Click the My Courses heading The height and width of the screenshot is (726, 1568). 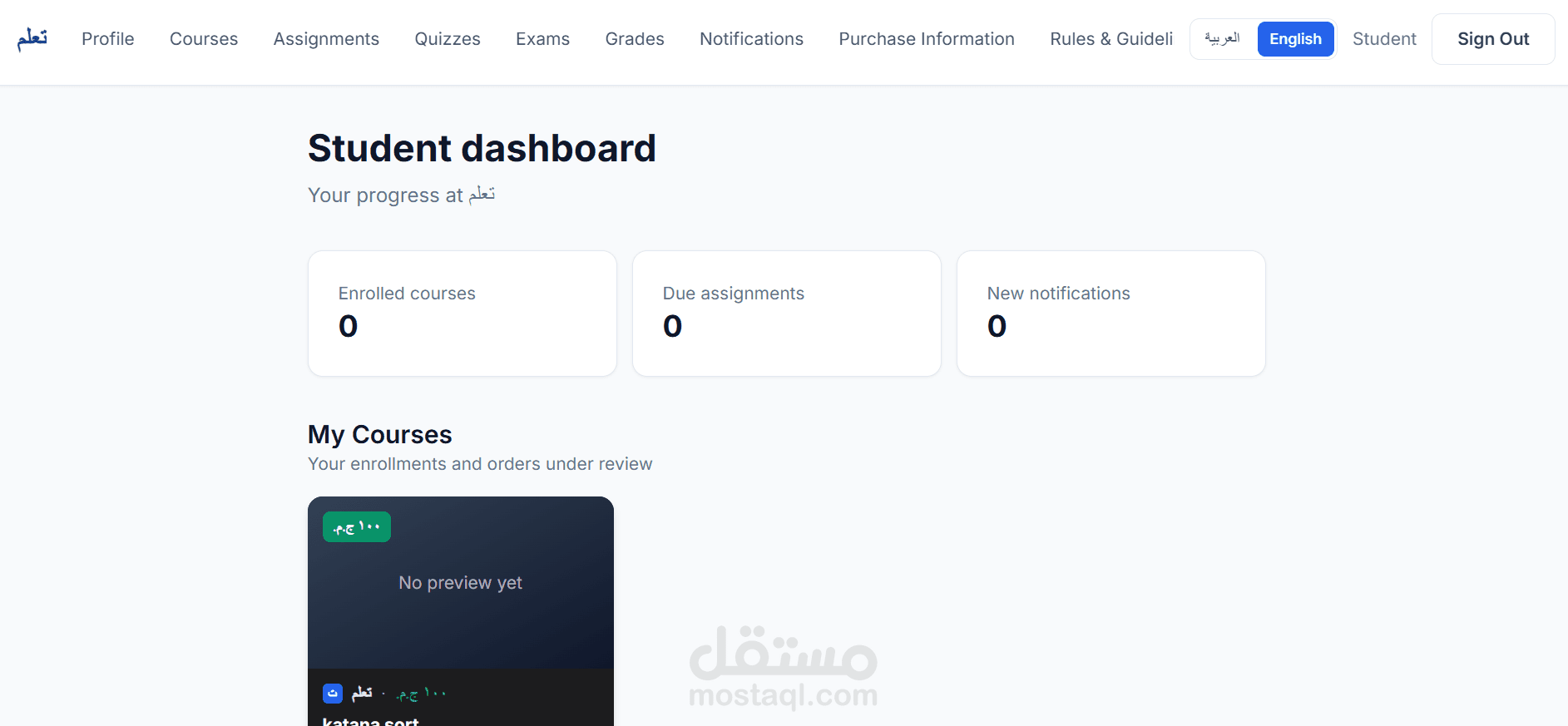pos(380,434)
